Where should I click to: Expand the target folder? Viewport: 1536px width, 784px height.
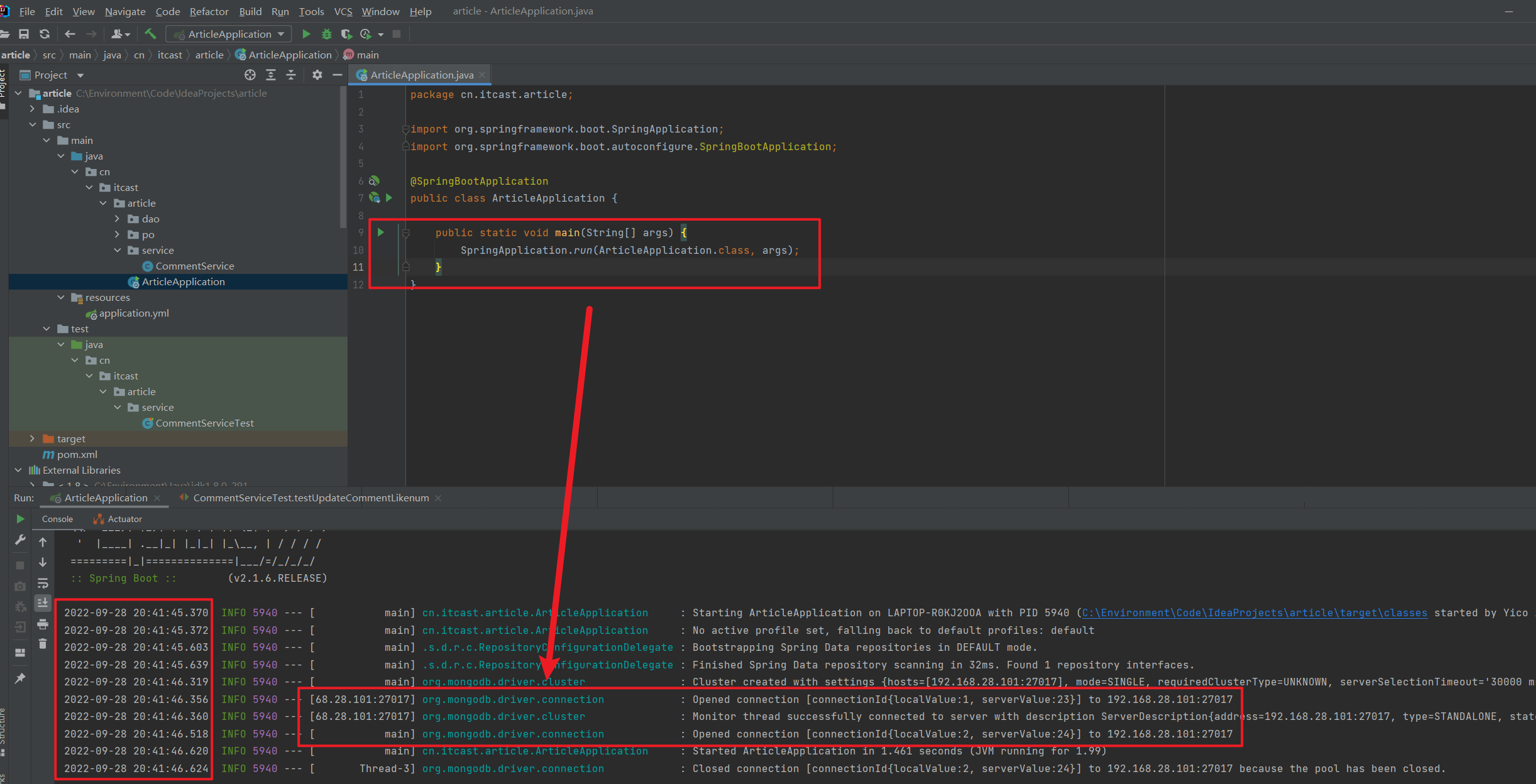32,438
